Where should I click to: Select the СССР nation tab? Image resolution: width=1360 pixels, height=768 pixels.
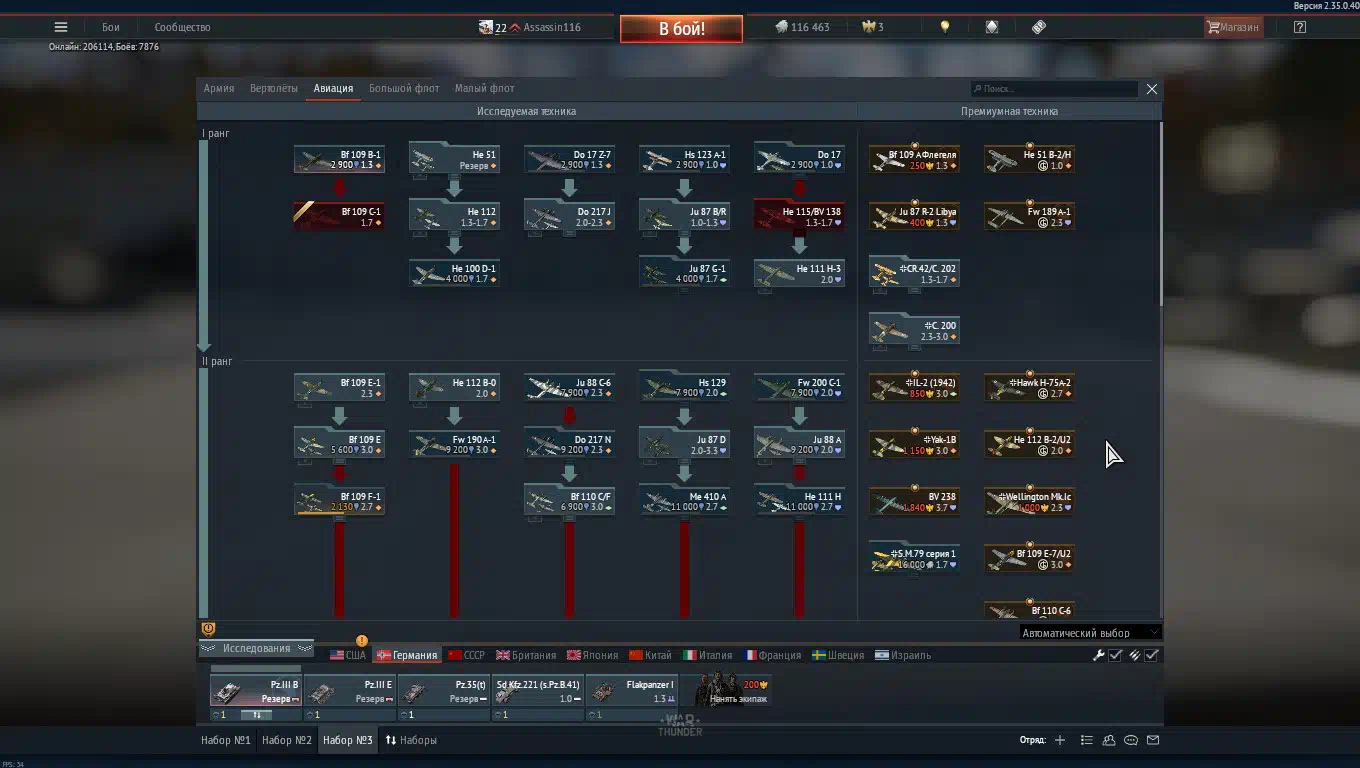click(x=466, y=655)
